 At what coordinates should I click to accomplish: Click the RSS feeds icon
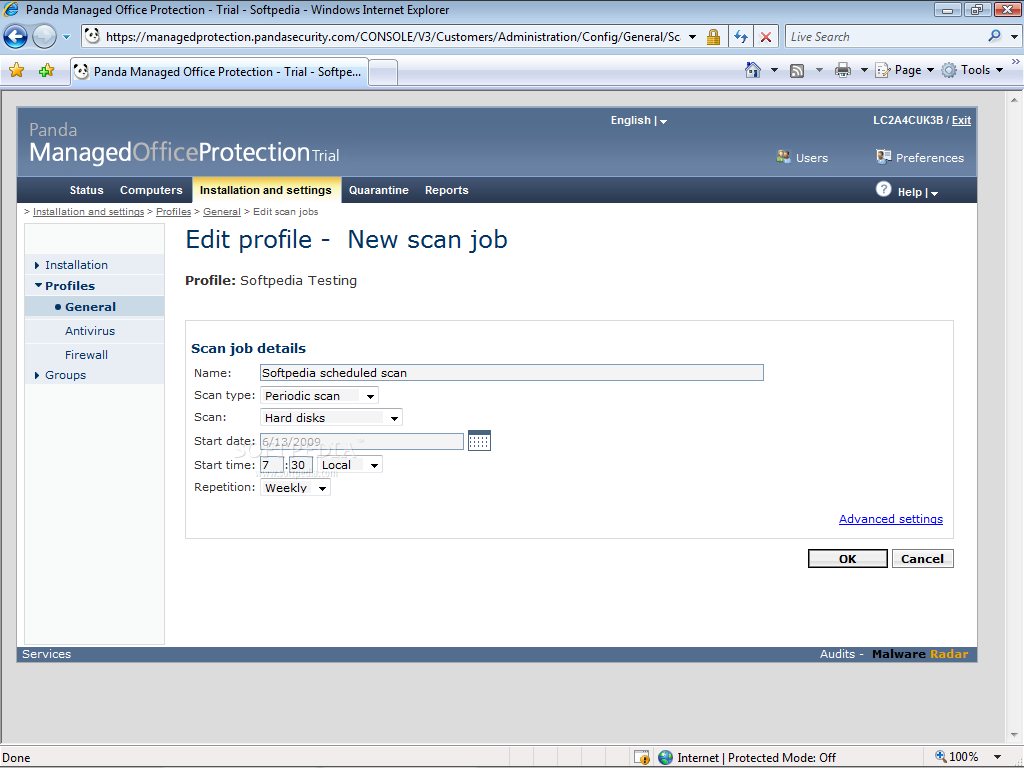(797, 71)
